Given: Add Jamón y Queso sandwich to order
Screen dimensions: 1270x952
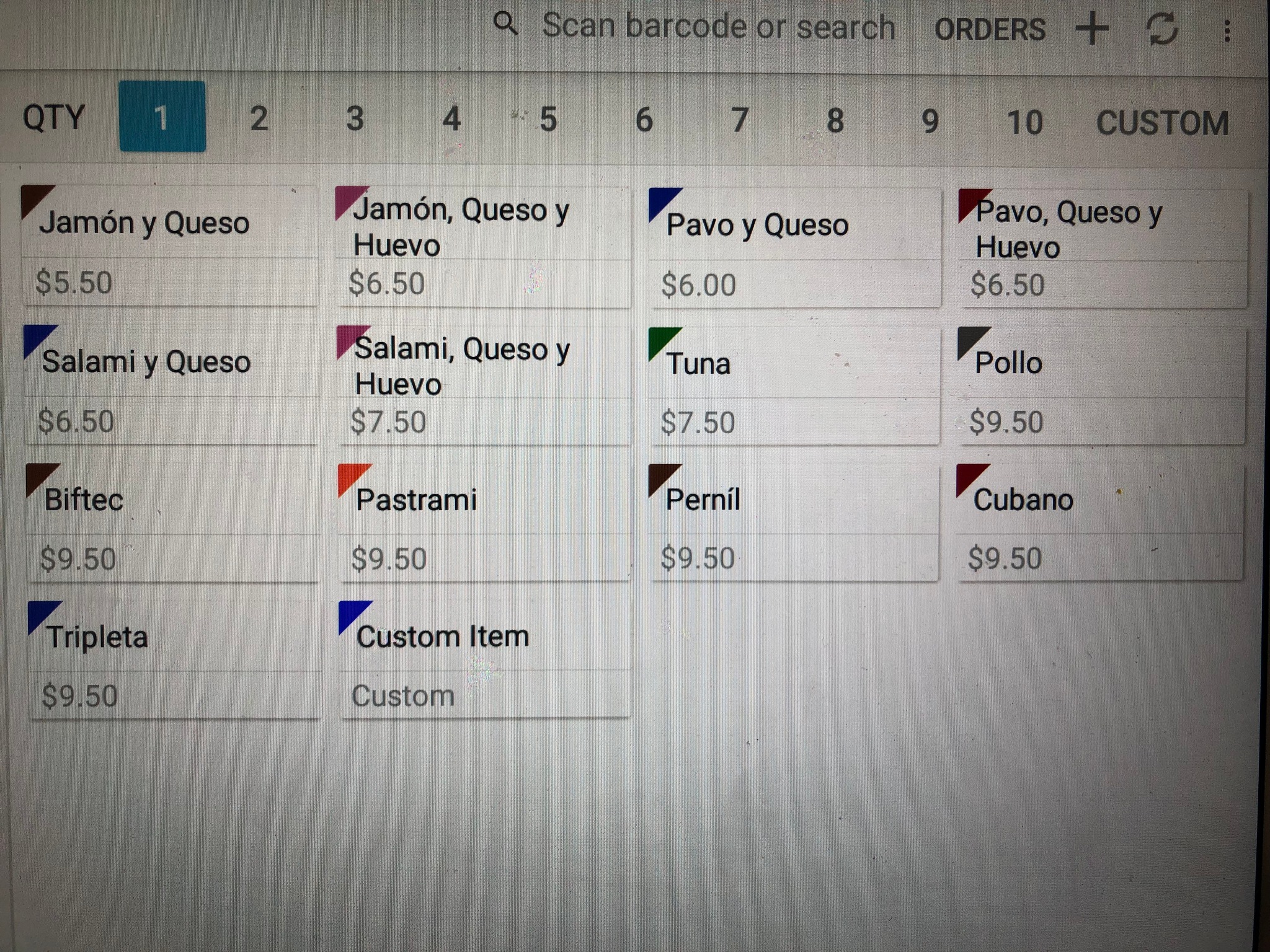Looking at the screenshot, I should point(170,246).
